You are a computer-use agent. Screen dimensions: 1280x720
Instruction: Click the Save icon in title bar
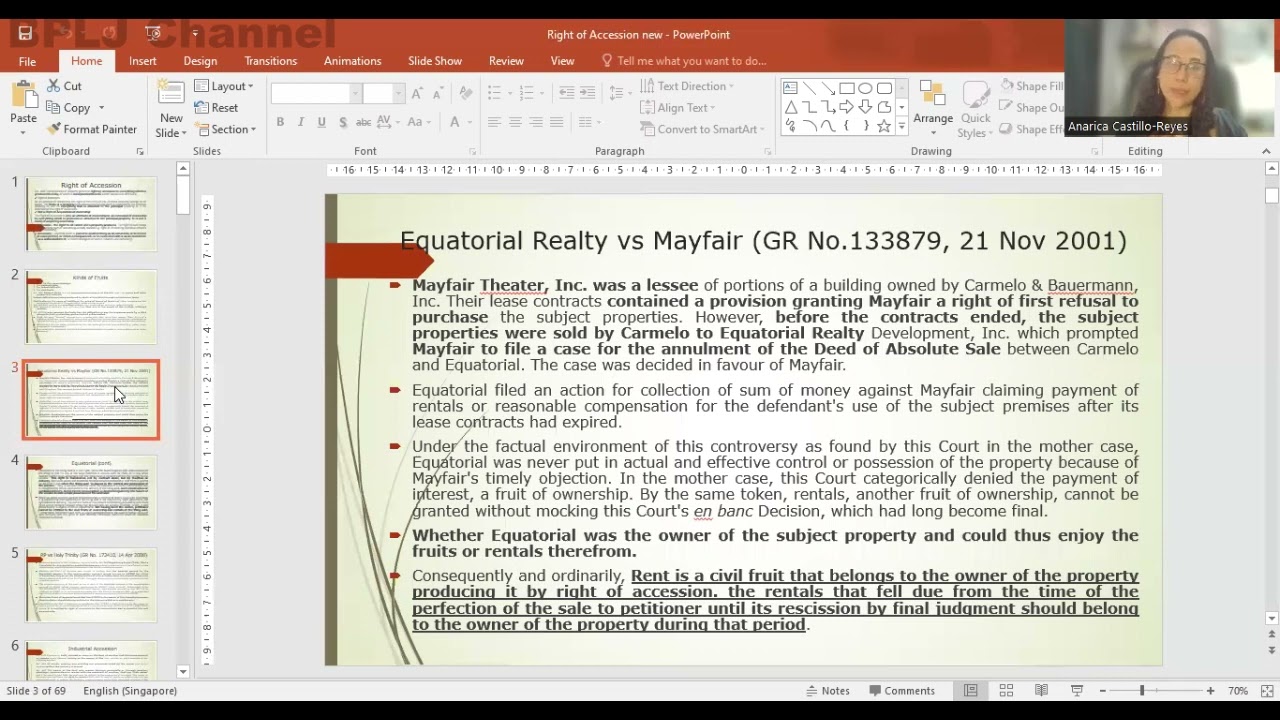click(25, 34)
